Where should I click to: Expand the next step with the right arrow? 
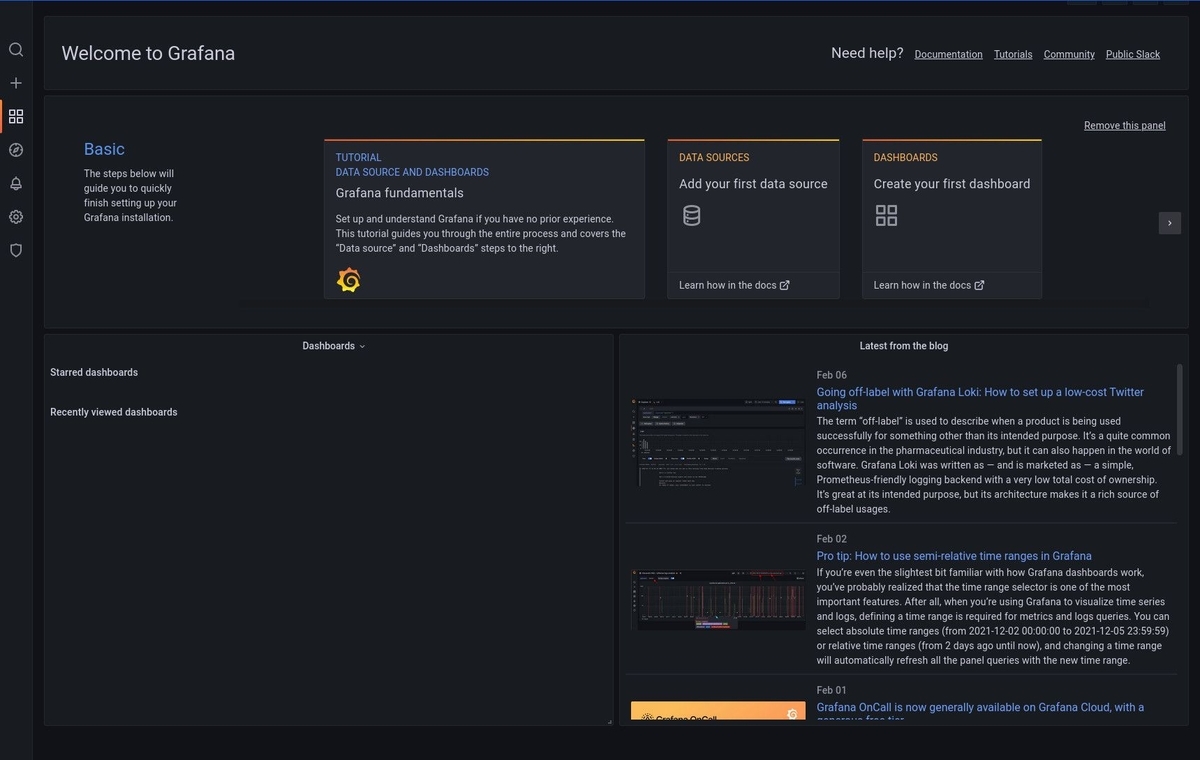1169,222
